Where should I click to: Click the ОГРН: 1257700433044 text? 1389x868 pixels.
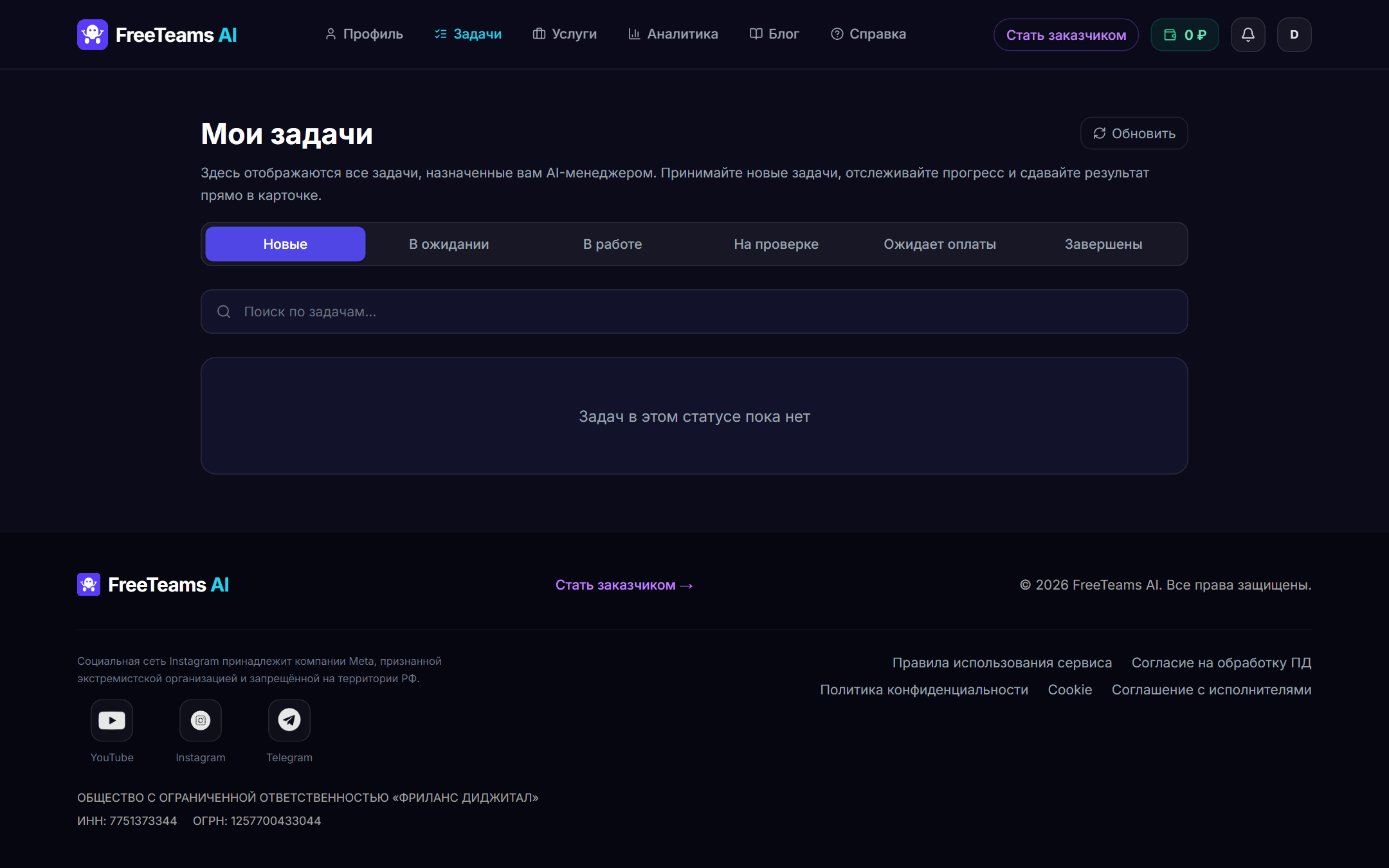click(x=257, y=821)
